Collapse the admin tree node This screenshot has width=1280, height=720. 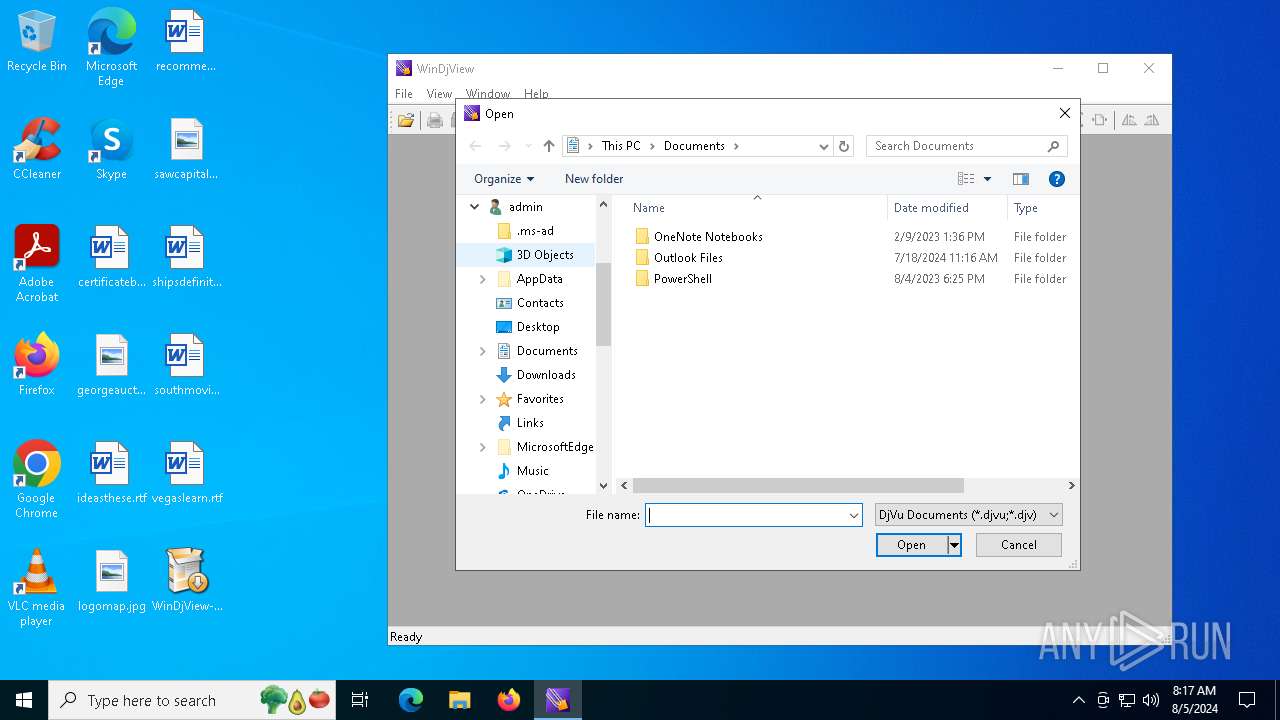pyautogui.click(x=475, y=207)
